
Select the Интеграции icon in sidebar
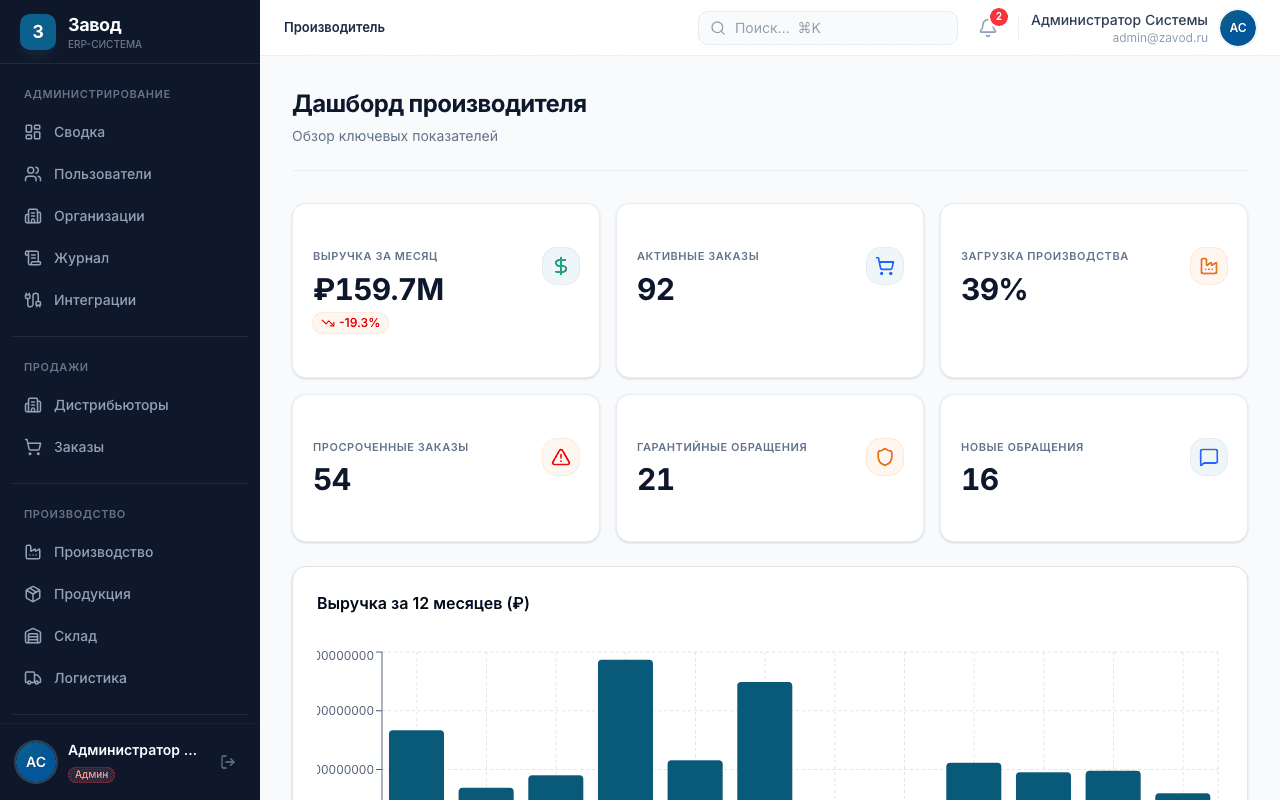click(x=31, y=300)
